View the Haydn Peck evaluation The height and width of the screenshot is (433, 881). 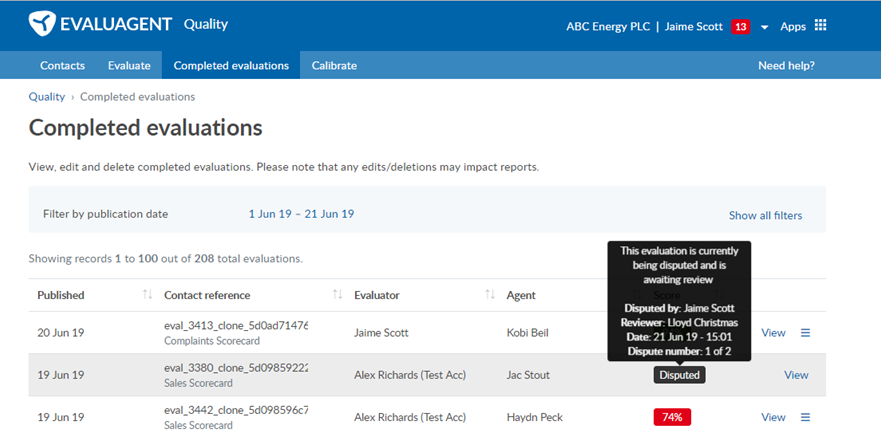(773, 417)
